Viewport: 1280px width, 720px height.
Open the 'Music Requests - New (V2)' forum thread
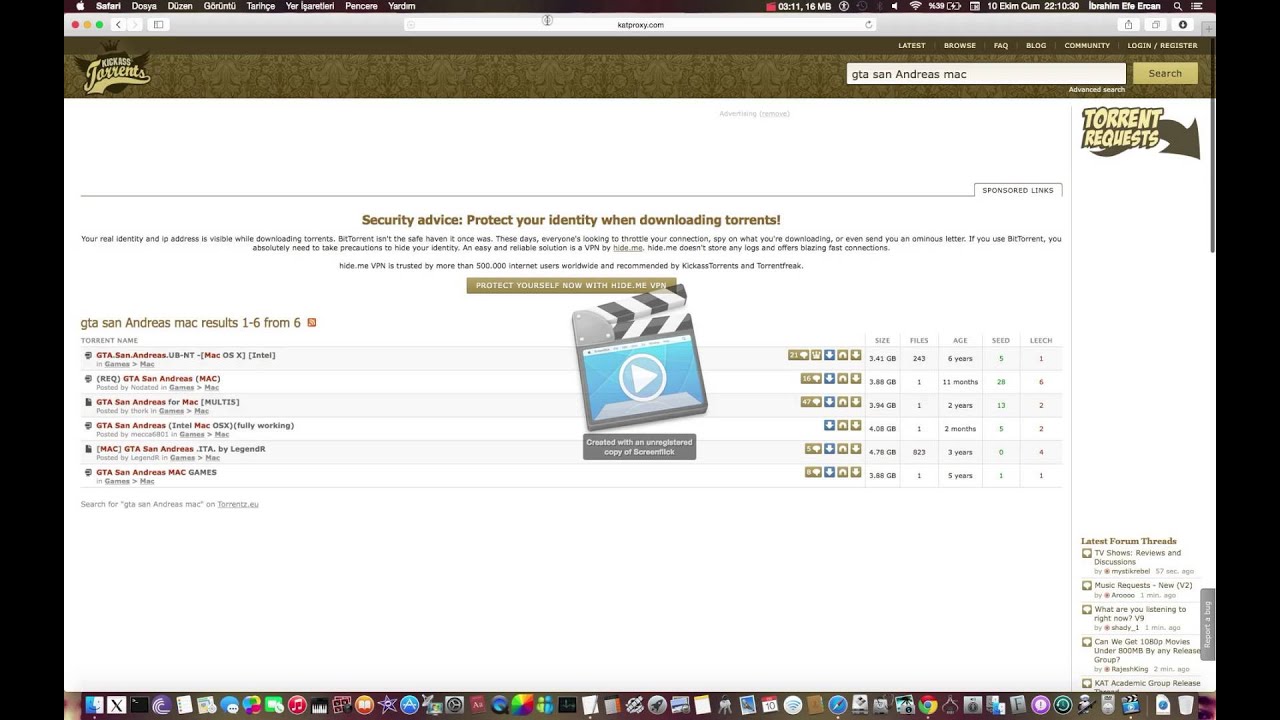tap(1143, 585)
